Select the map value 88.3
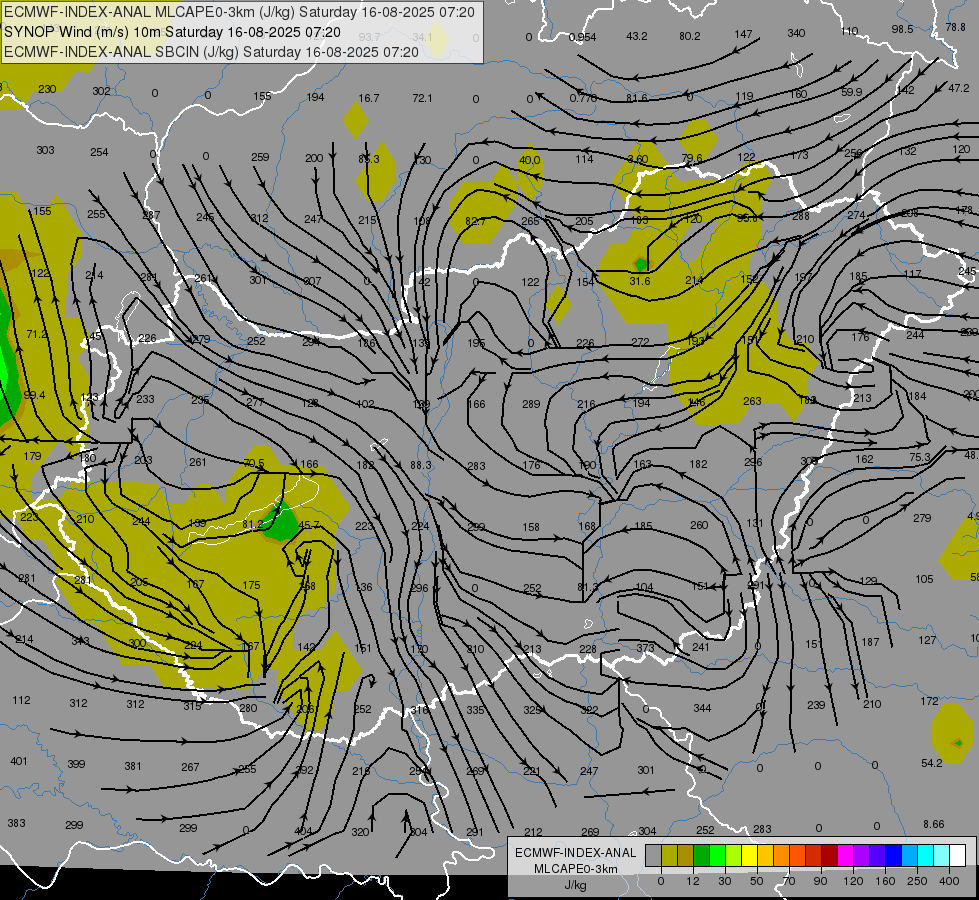Image resolution: width=979 pixels, height=900 pixels. coord(421,465)
